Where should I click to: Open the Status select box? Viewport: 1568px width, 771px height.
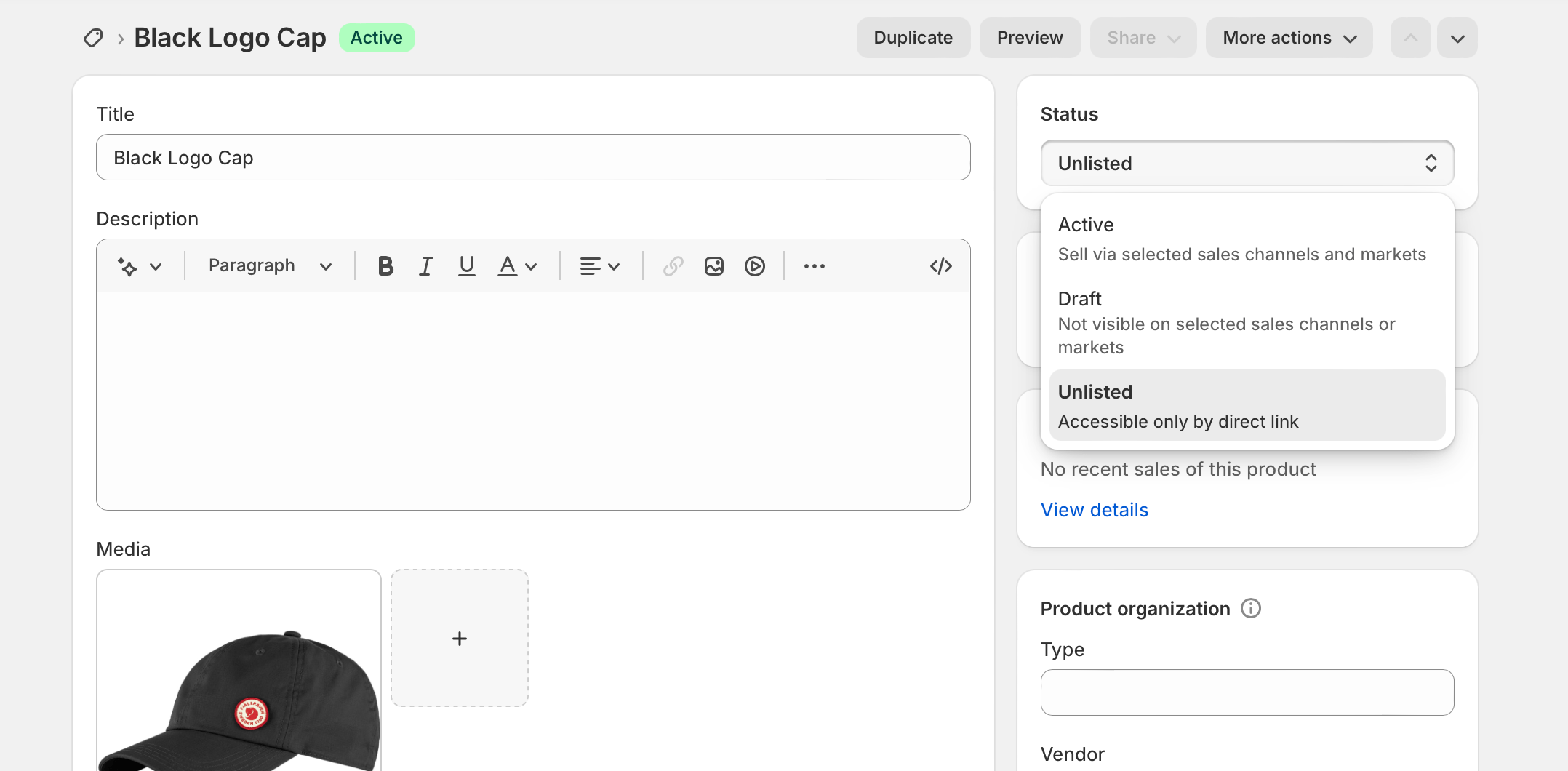1247,163
